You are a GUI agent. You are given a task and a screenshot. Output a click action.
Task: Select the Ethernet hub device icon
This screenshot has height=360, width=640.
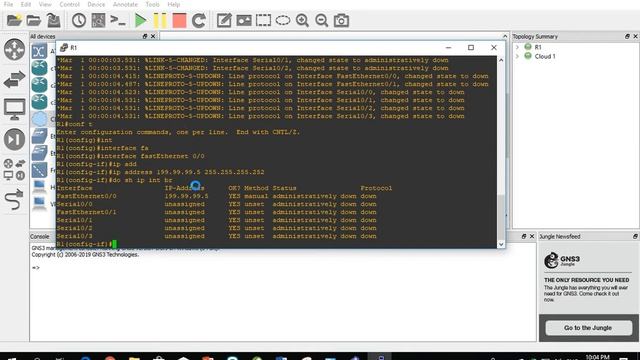click(x=40, y=136)
